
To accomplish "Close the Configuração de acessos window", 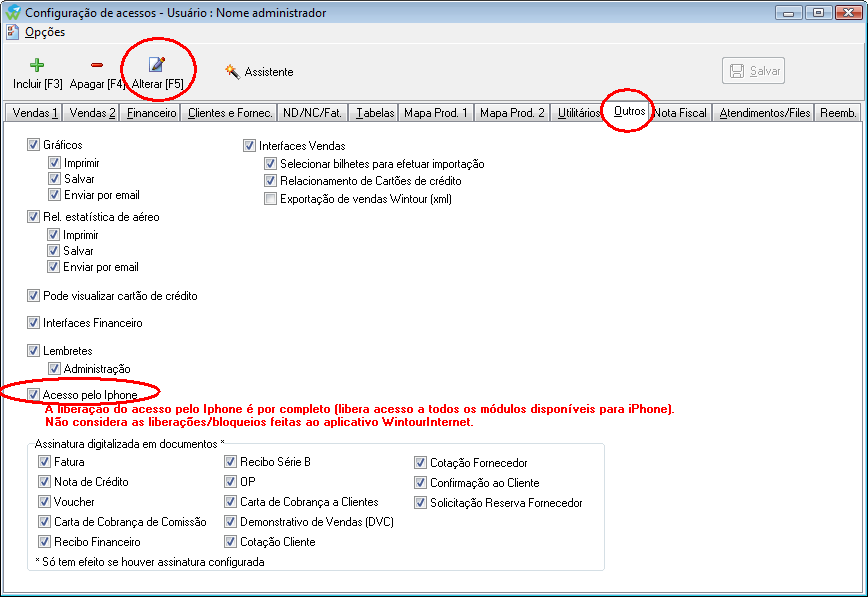I will pos(848,12).
